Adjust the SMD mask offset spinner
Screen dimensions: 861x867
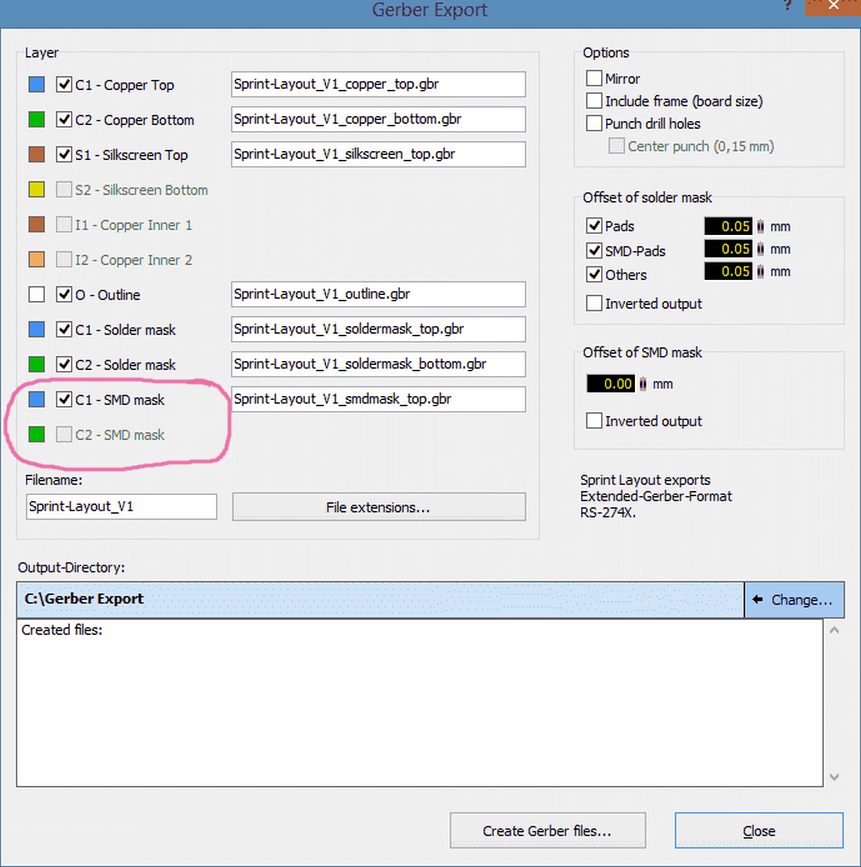643,384
